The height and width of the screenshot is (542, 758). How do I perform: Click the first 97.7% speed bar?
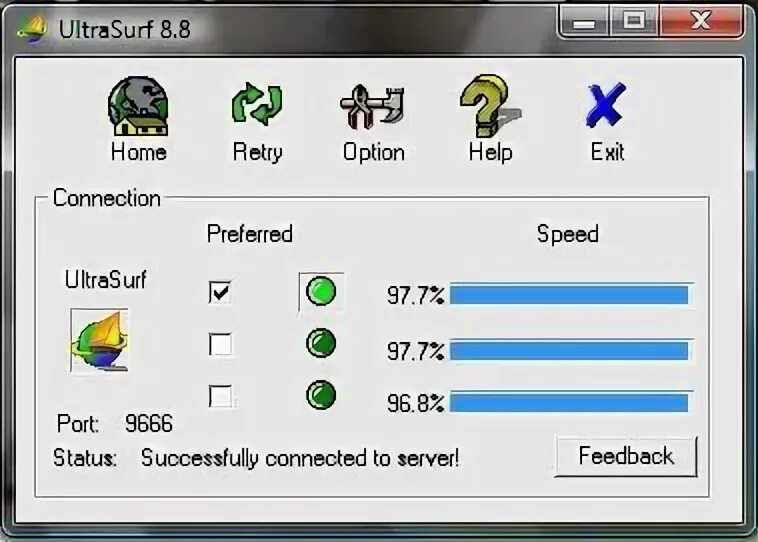(x=571, y=294)
